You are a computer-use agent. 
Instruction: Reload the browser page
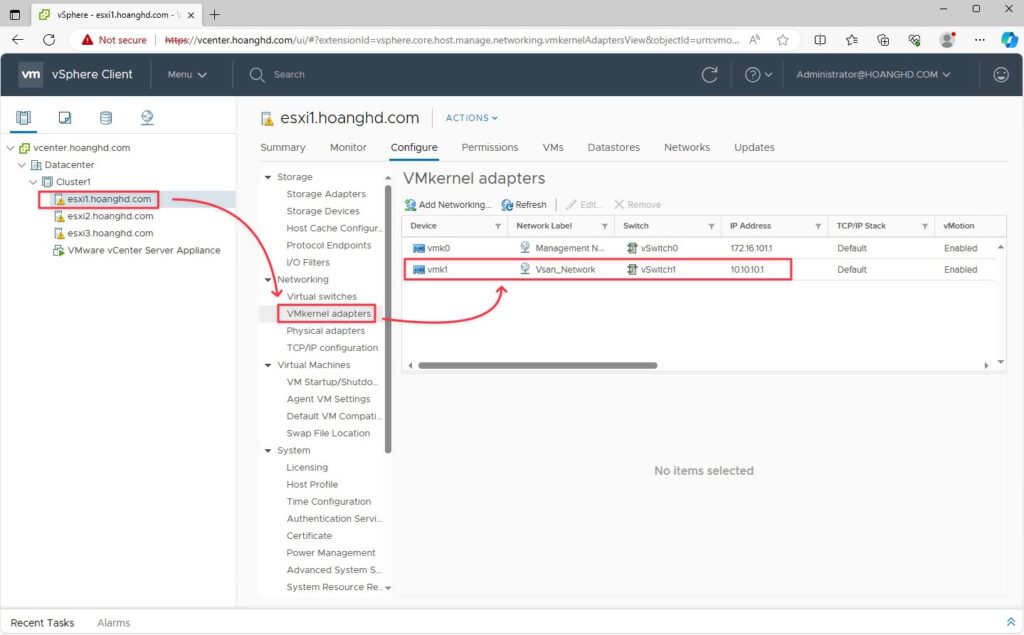[49, 40]
